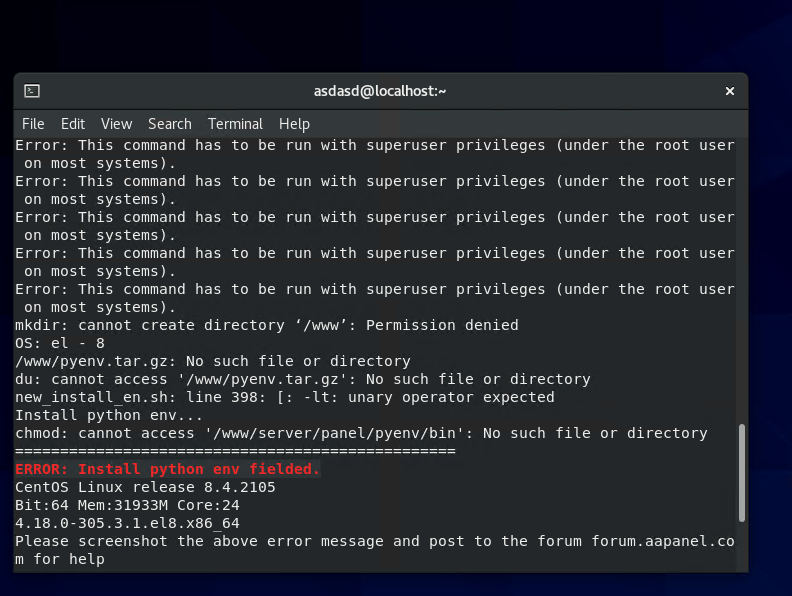Click the new_install_en.sh line 398 error text
The width and height of the screenshot is (792, 596).
tap(284, 397)
